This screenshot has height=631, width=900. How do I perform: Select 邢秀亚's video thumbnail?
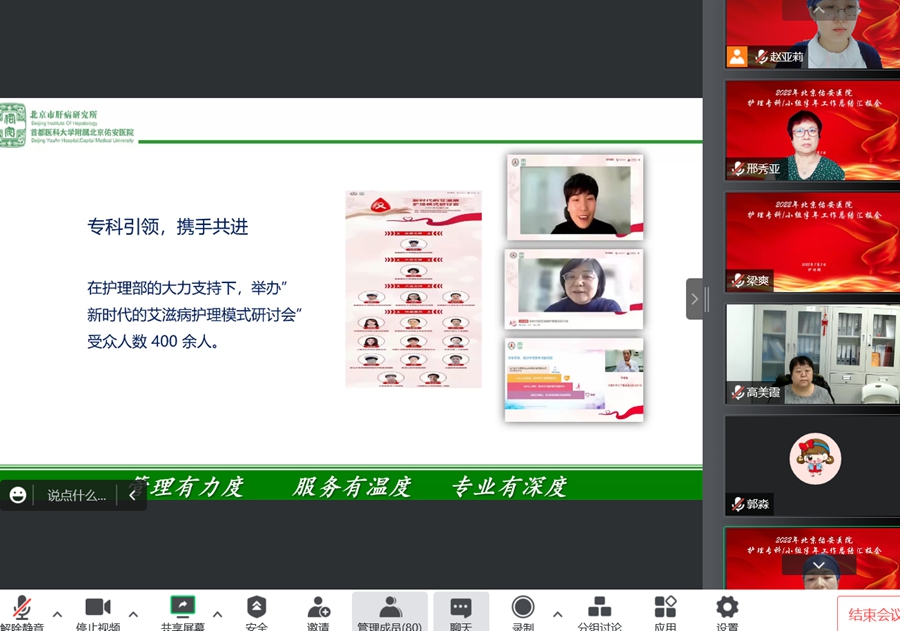tap(812, 131)
